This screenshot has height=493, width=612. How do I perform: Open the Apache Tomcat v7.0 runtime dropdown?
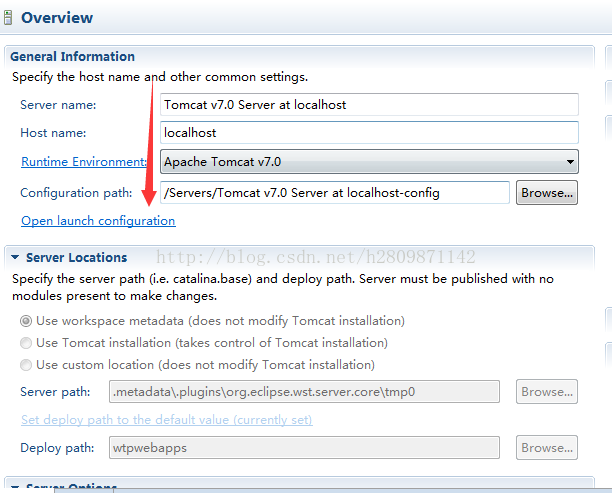(x=369, y=162)
